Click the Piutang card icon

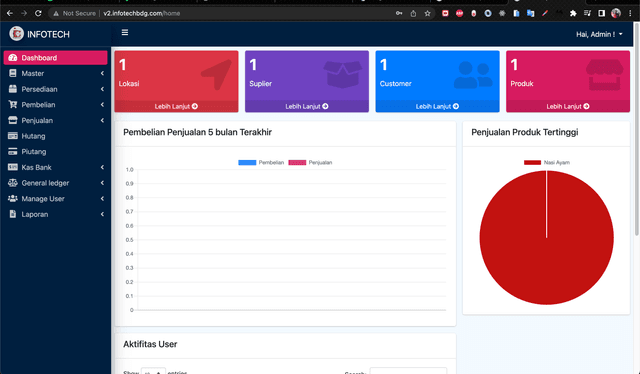[13, 151]
